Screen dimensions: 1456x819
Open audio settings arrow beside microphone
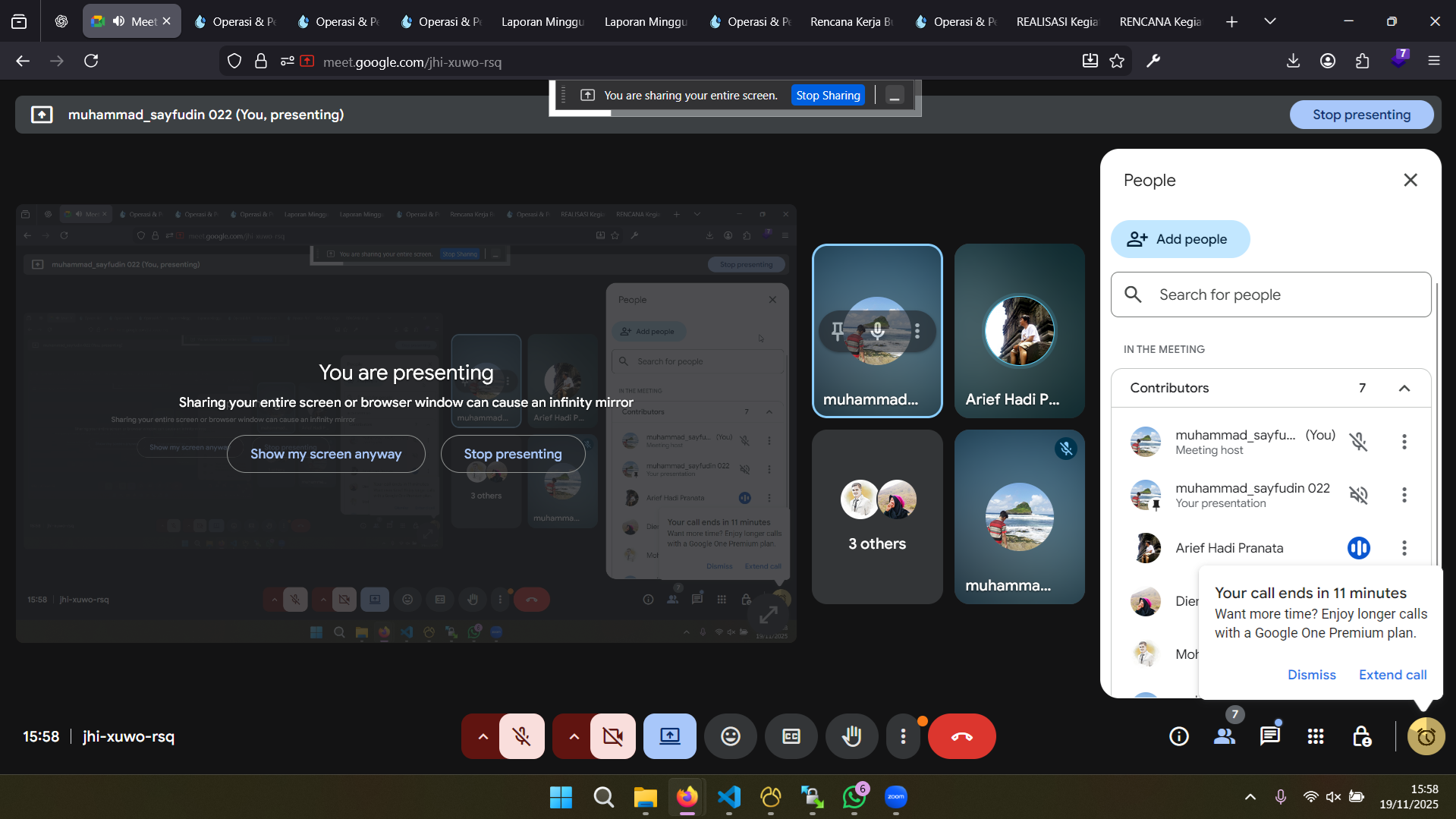[x=483, y=736]
